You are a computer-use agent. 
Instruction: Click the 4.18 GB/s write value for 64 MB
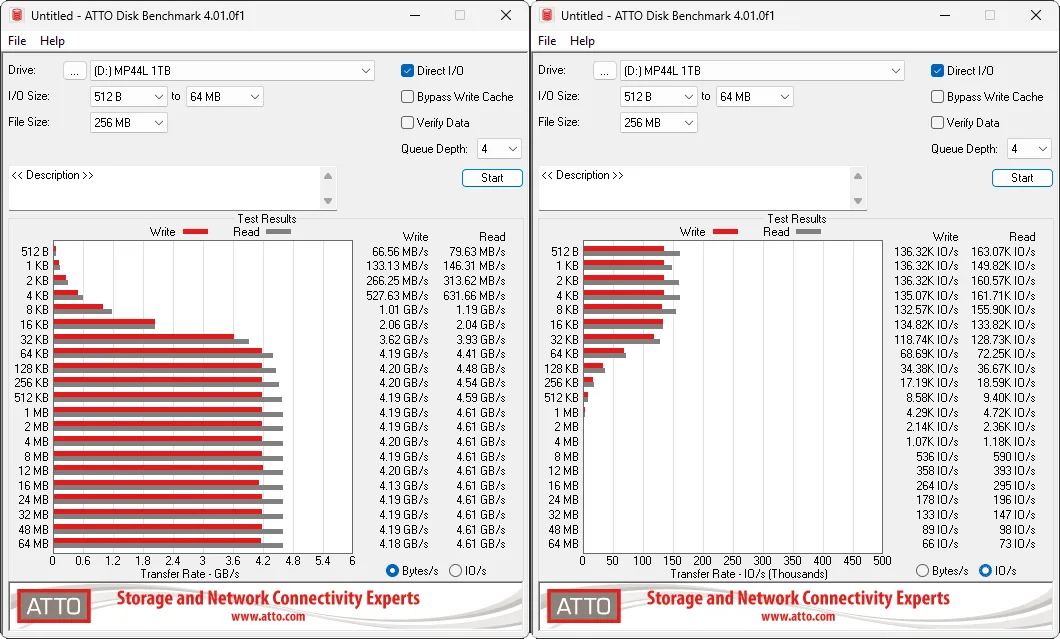404,544
